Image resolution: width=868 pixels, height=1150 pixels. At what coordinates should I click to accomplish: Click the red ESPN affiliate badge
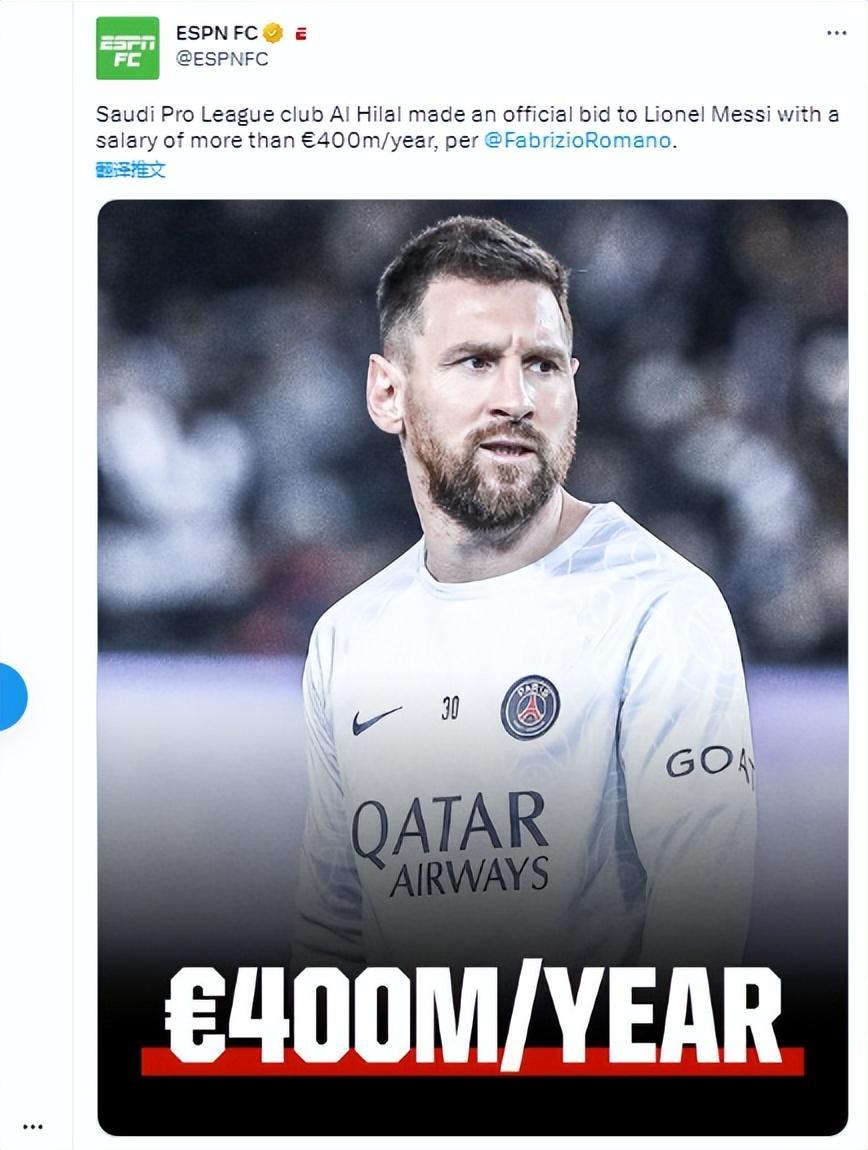(x=300, y=33)
